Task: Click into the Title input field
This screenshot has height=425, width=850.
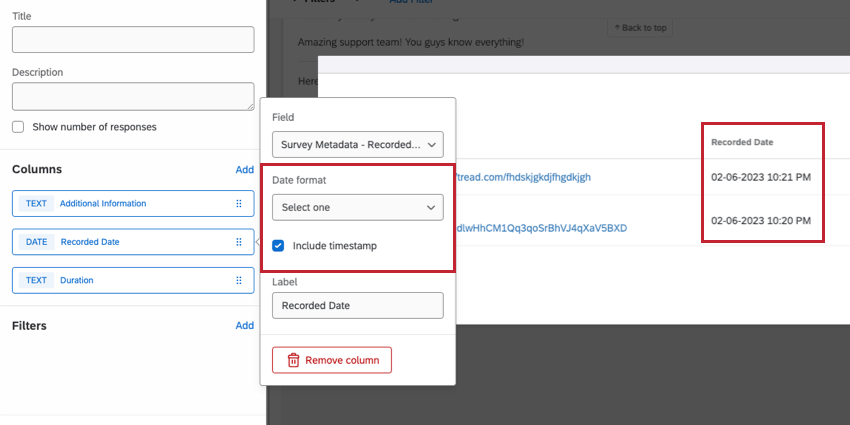Action: (133, 40)
